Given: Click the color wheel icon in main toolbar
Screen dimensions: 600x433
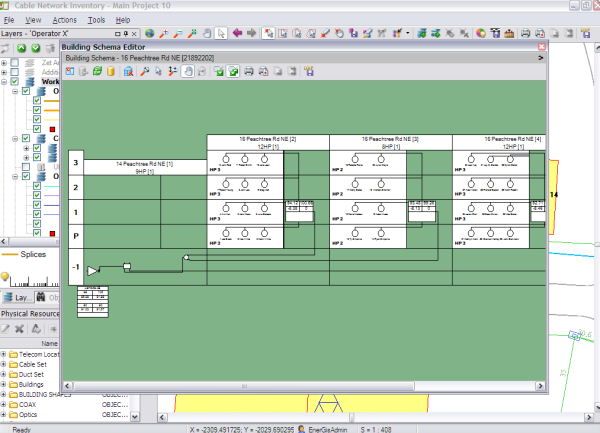Looking at the screenshot, I should point(481,33).
